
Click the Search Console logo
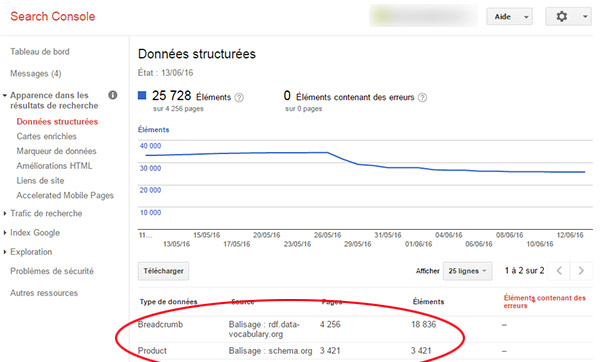pyautogui.click(x=52, y=16)
